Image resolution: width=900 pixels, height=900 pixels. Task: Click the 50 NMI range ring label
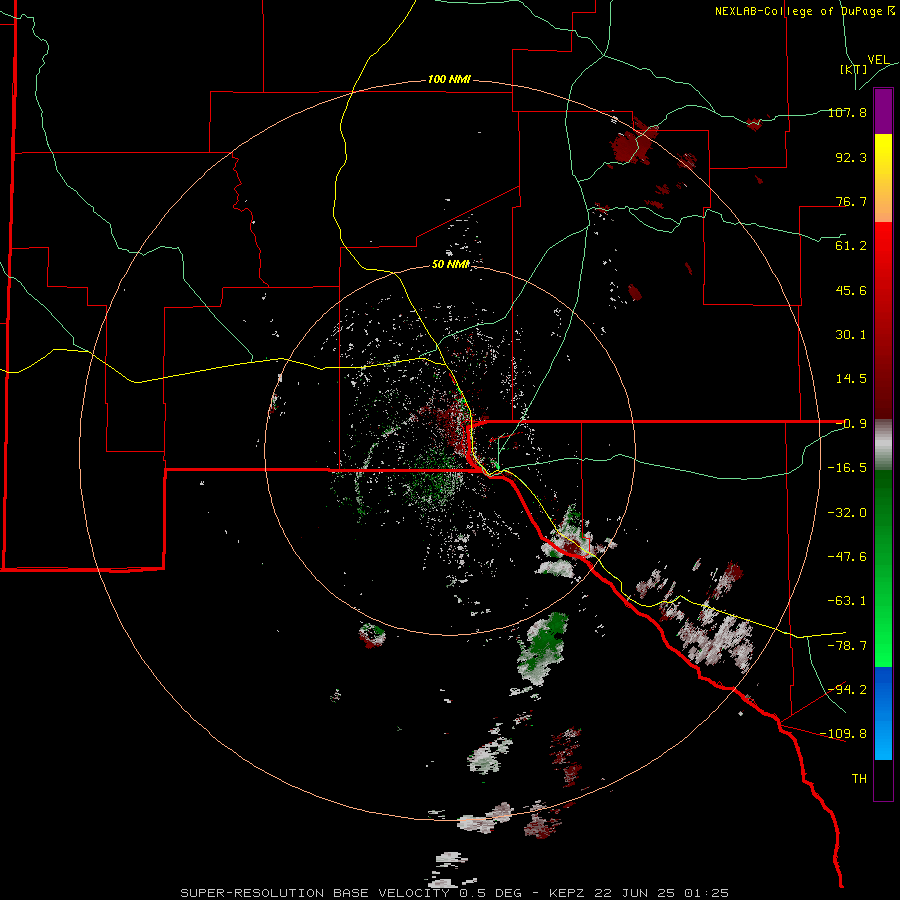(451, 264)
